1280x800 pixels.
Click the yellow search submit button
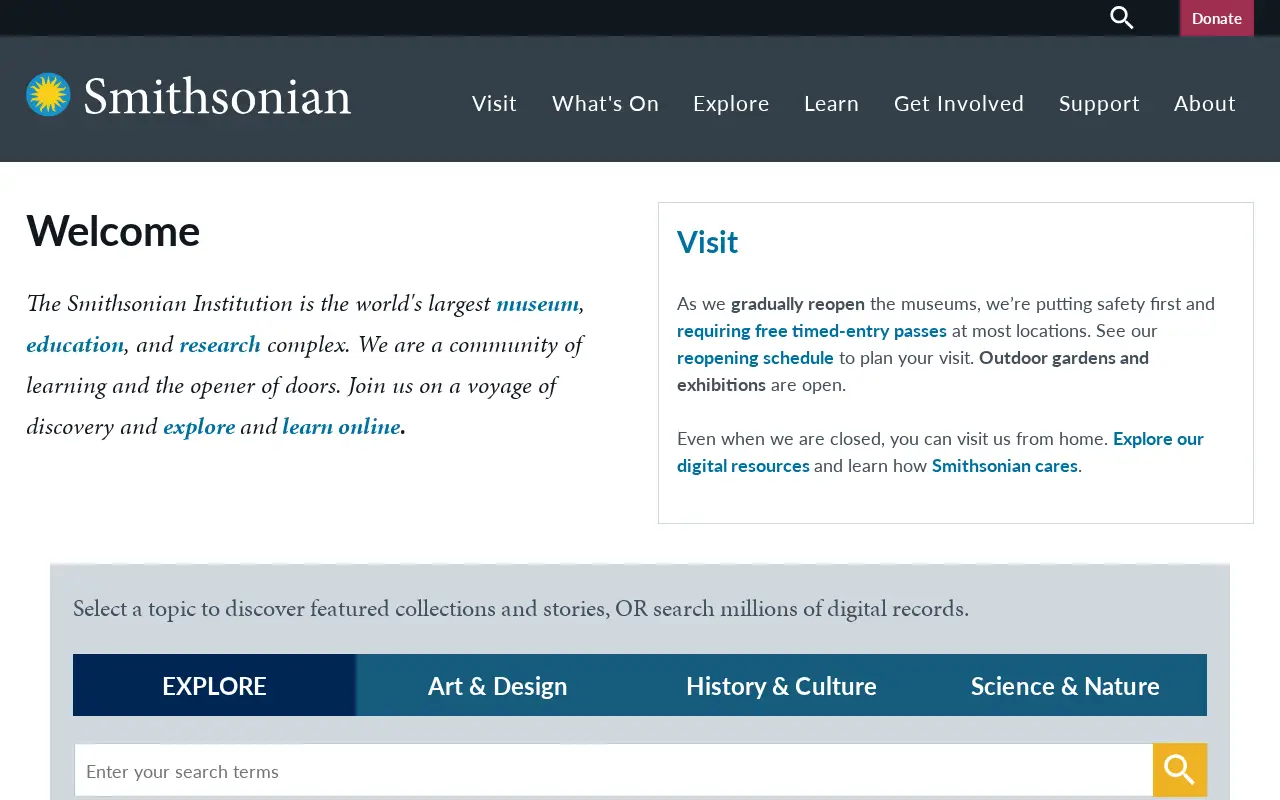tap(1180, 770)
